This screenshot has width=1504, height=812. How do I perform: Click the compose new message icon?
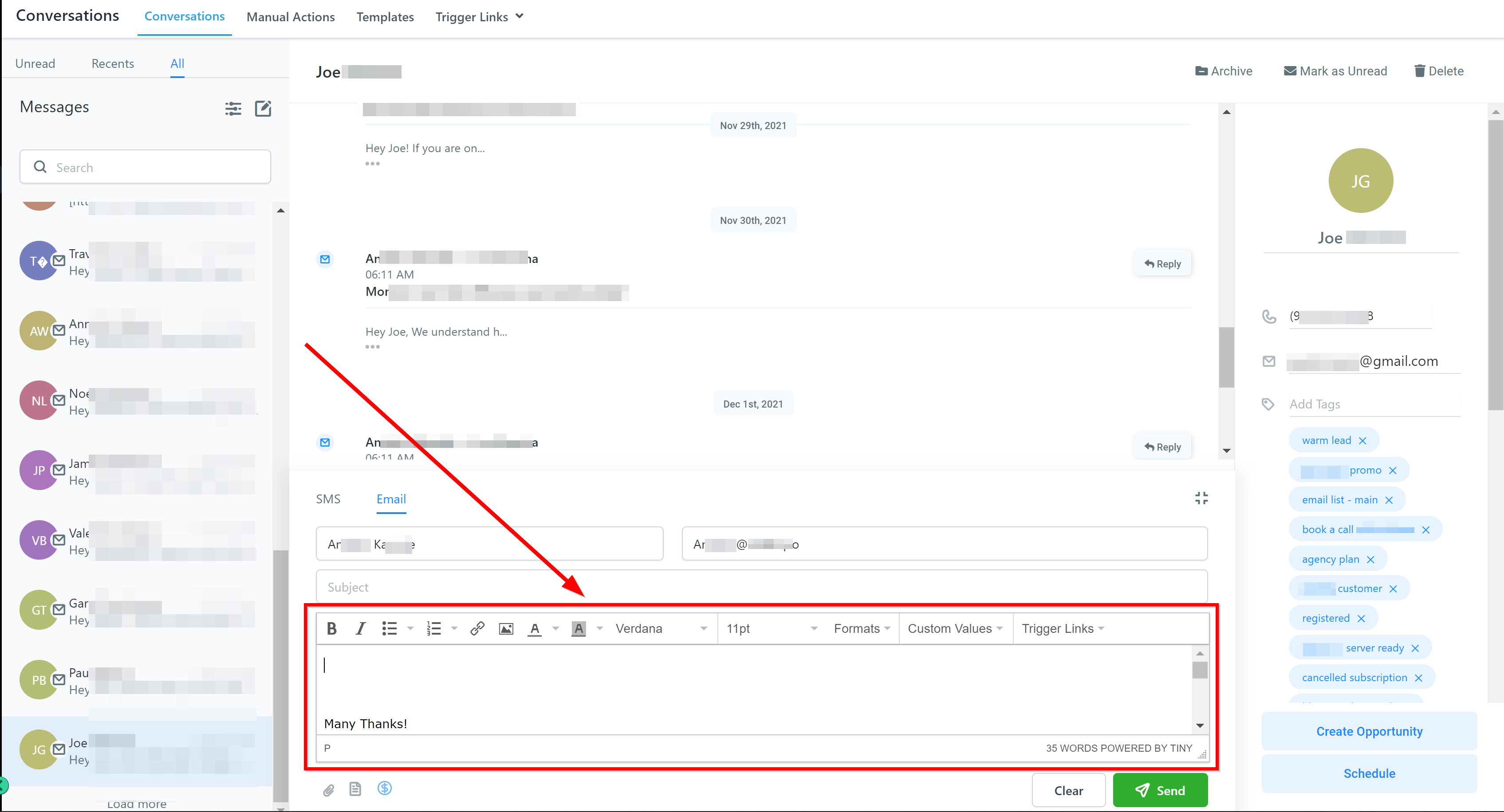point(264,109)
